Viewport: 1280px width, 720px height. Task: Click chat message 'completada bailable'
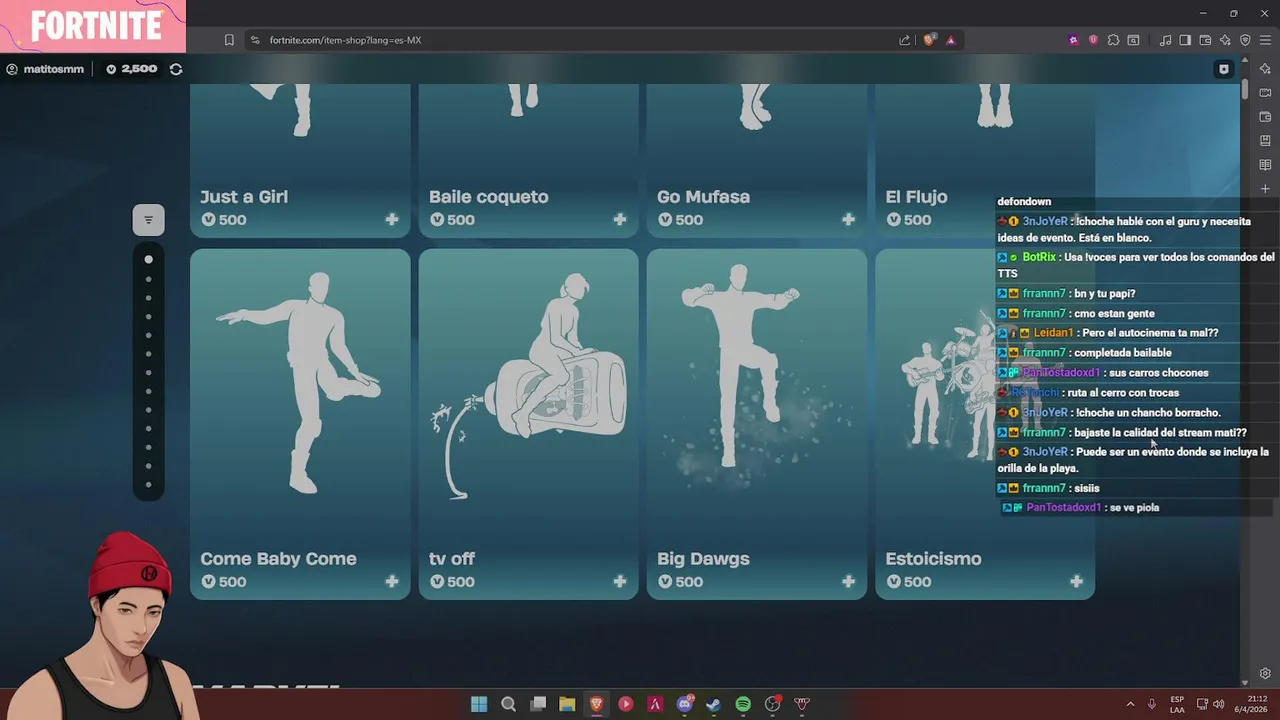[1123, 353]
